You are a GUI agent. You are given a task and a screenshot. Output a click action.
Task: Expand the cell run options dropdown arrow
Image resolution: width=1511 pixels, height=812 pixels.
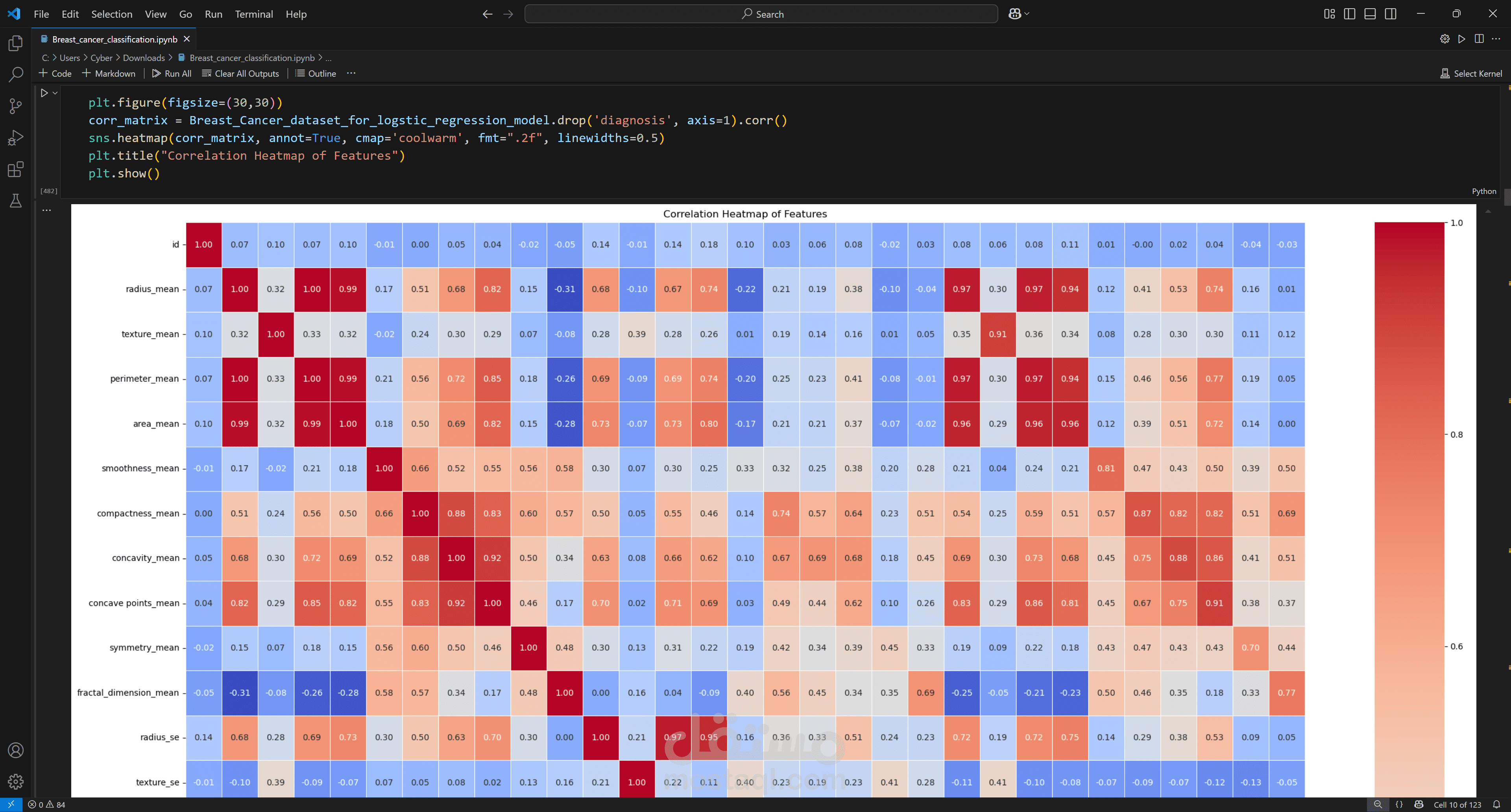pyautogui.click(x=55, y=92)
